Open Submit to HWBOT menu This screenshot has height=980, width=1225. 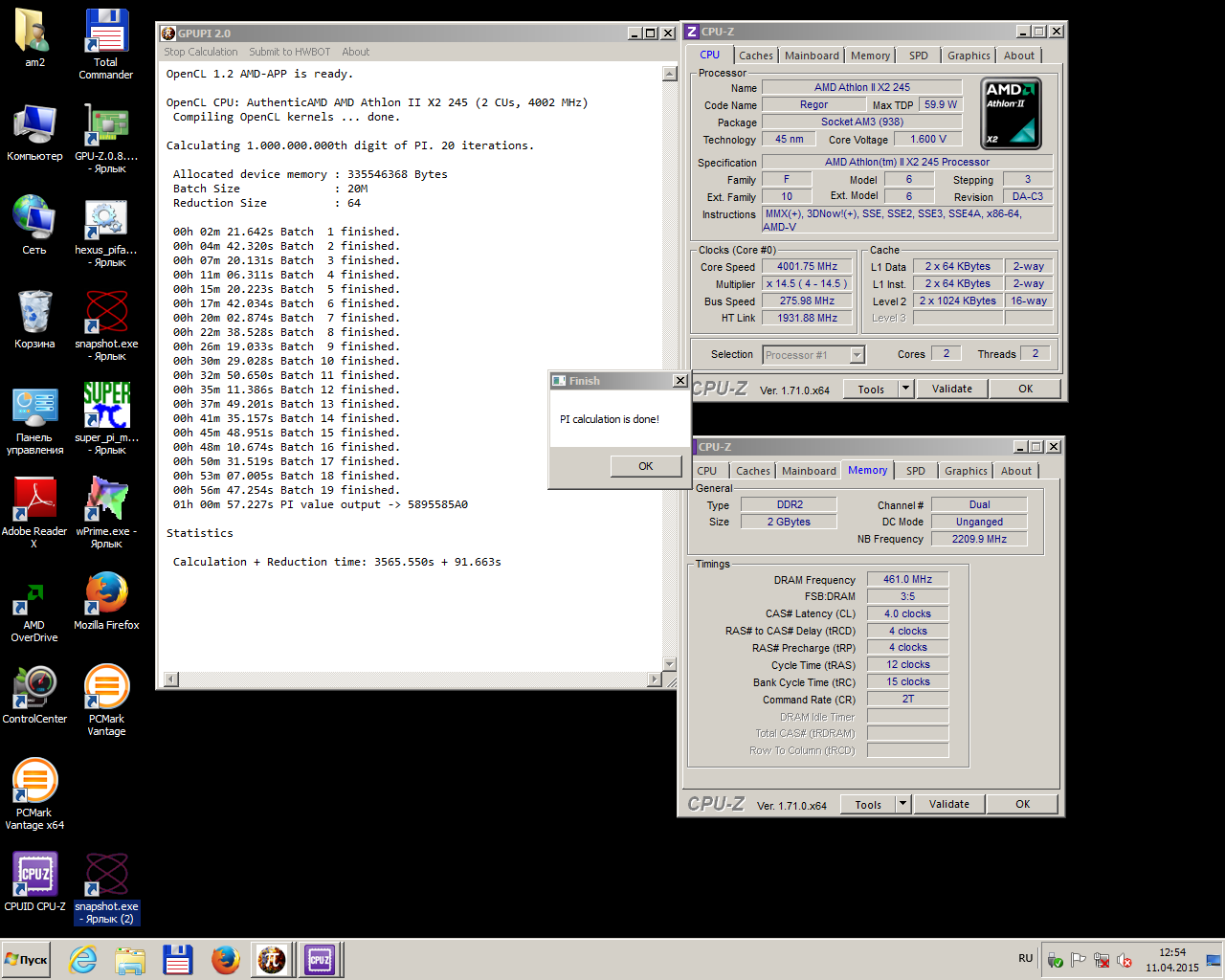click(x=290, y=52)
